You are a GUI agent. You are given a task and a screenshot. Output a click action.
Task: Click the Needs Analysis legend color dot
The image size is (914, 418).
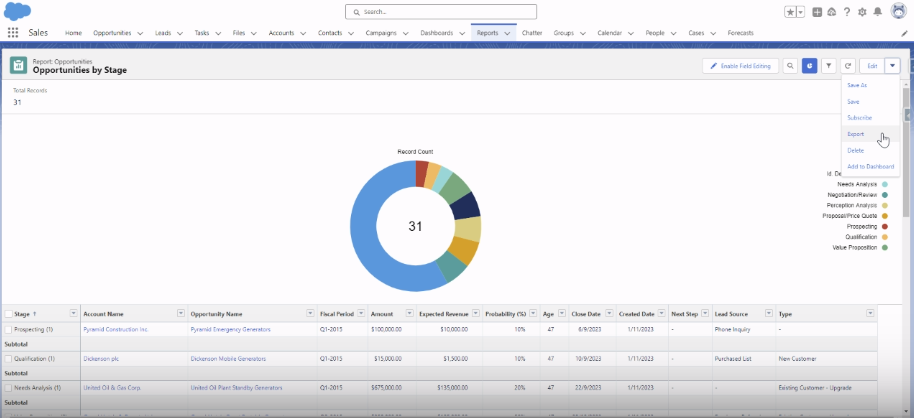click(885, 184)
